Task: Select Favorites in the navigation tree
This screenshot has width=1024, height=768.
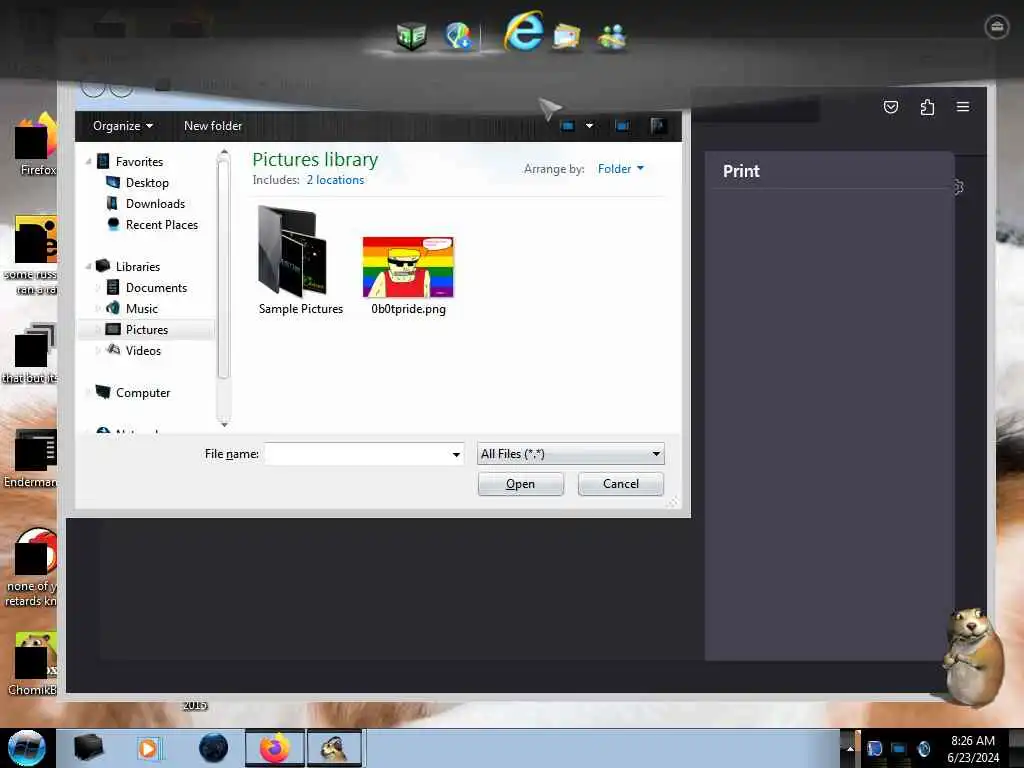Action: (139, 161)
